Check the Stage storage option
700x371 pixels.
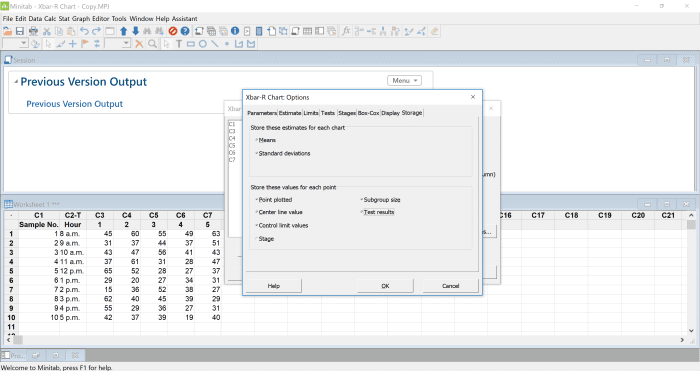(257, 239)
